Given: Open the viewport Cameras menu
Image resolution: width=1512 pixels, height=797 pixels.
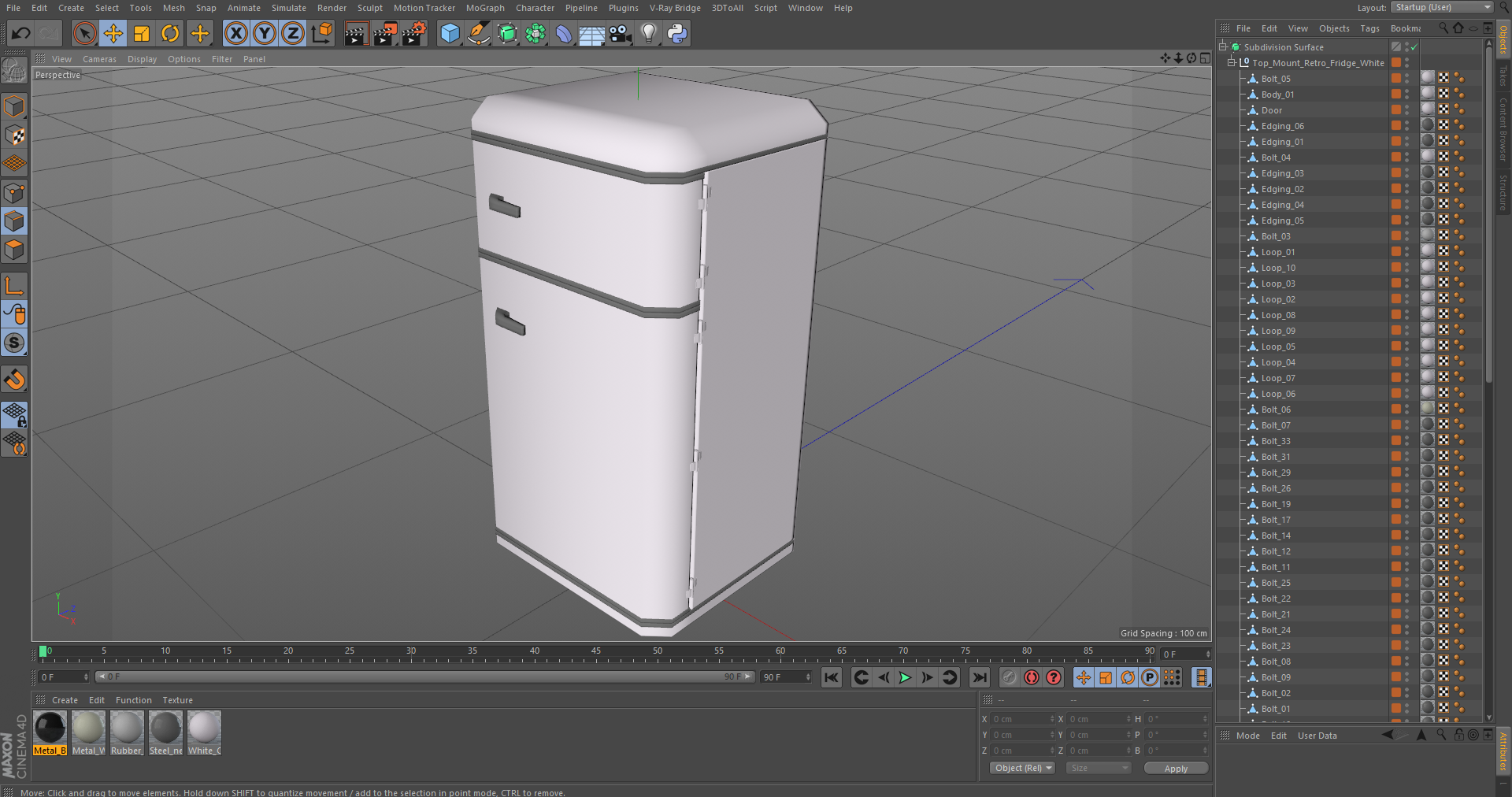Looking at the screenshot, I should [x=99, y=59].
